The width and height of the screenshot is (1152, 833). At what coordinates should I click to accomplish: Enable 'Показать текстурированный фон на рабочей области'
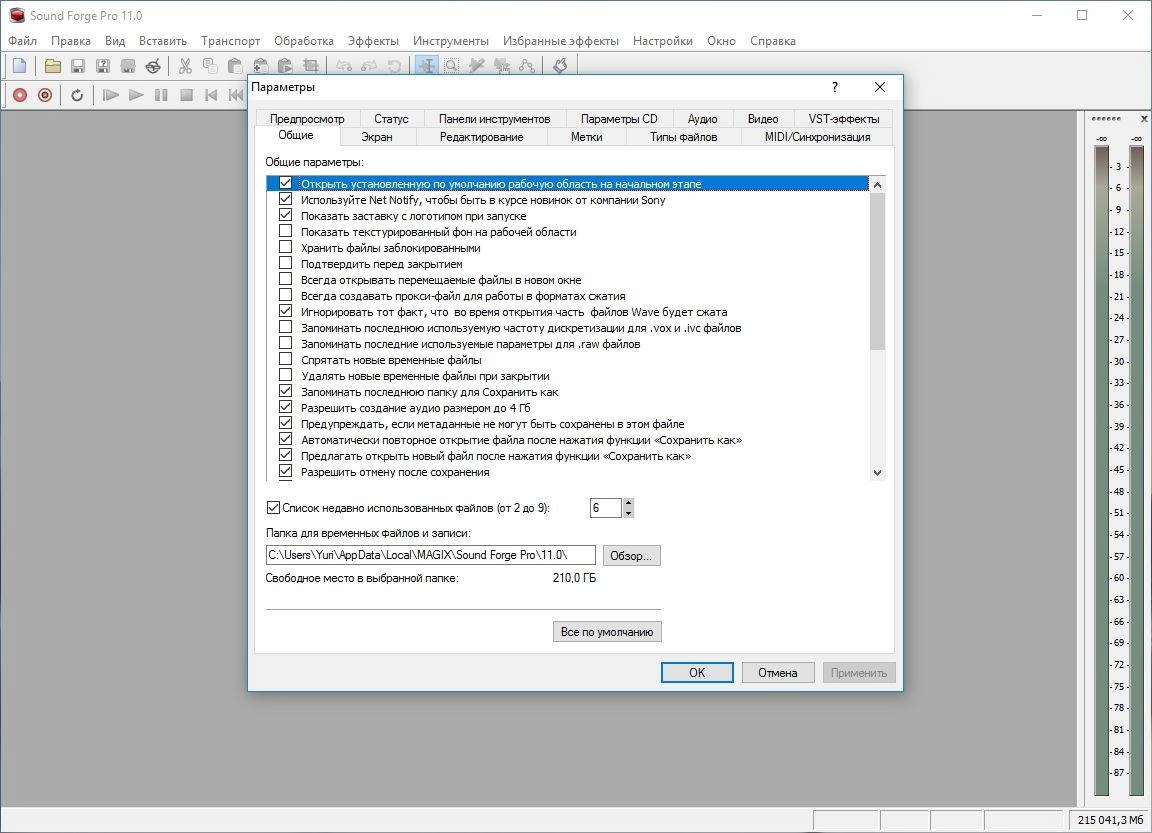286,231
